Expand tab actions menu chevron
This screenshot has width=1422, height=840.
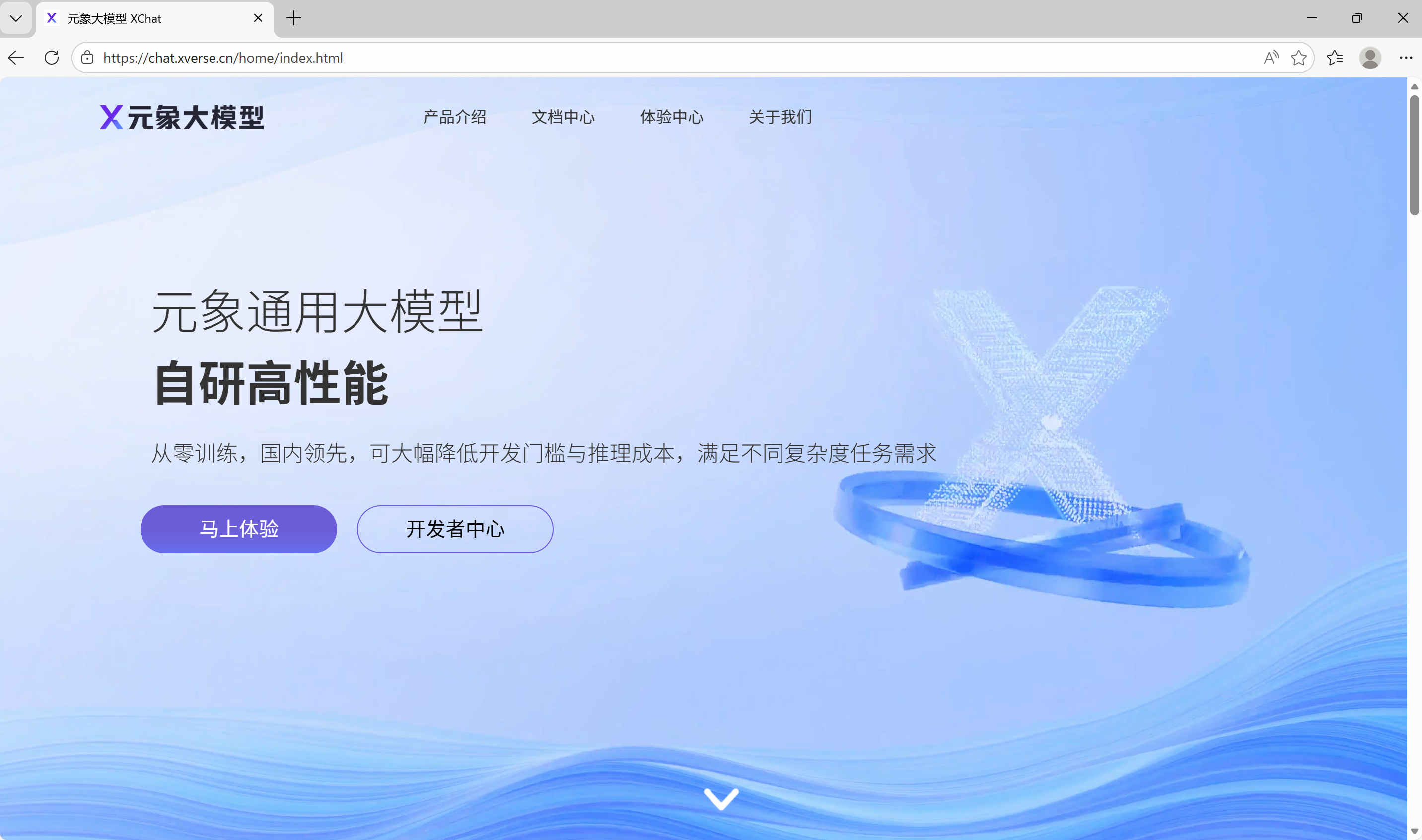16,18
